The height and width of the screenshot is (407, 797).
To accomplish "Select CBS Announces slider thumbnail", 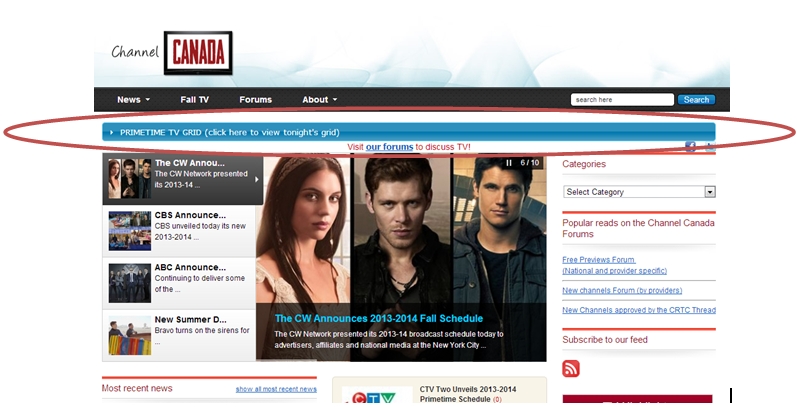I will 182,231.
